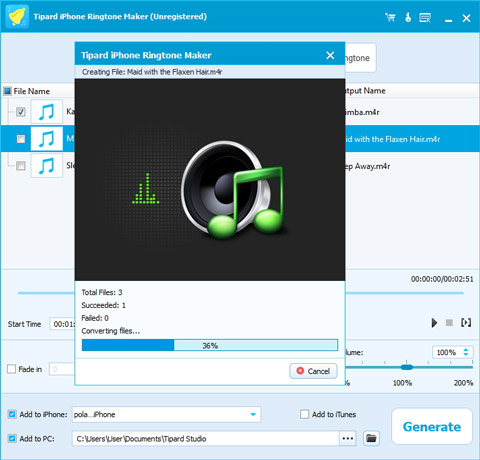
Task: Select the Flaxen Hair.m4r output name
Action: tap(392, 139)
